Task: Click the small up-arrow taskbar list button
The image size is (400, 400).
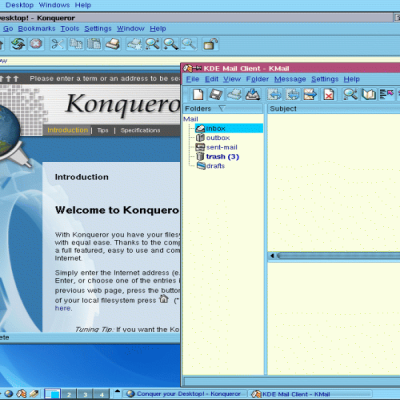Action: [x=117, y=391]
